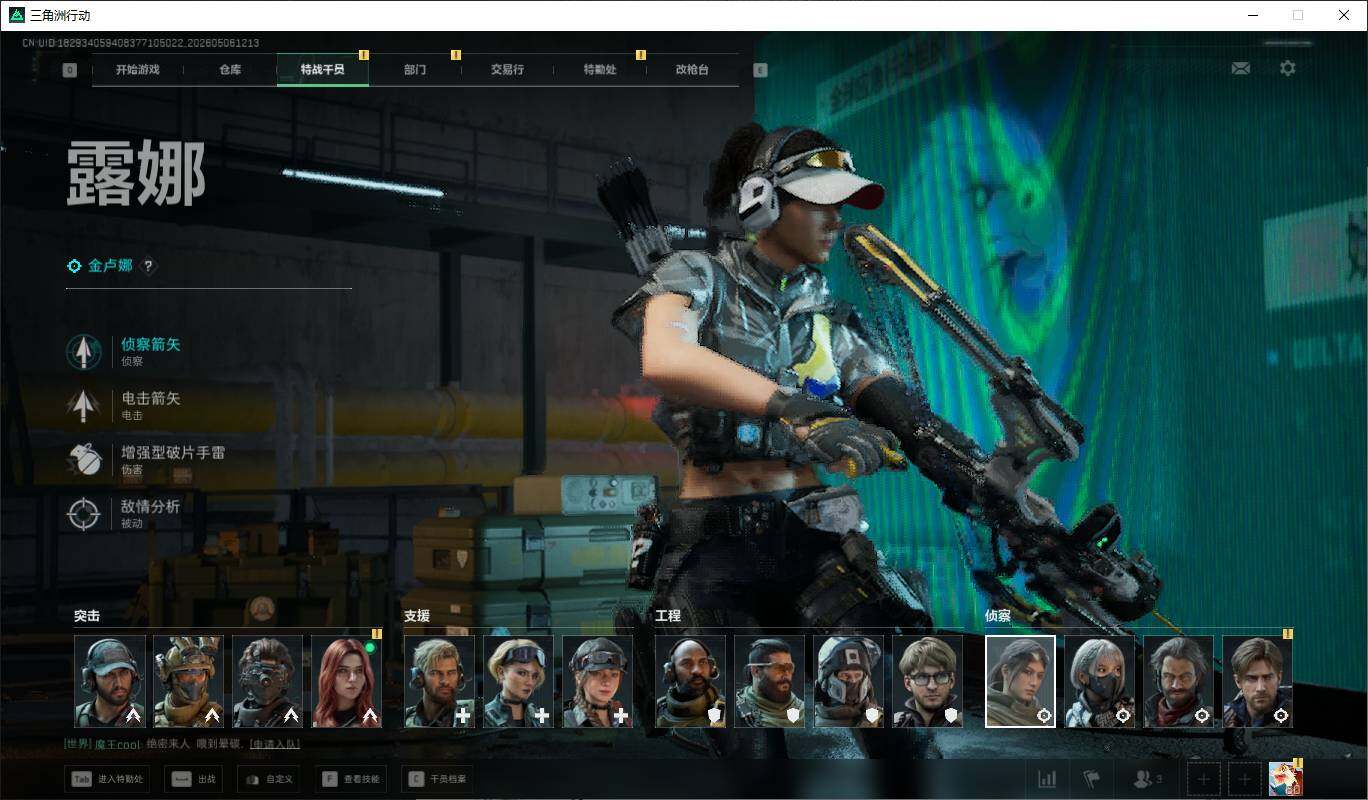Open the friends icon showing 3
Image resolution: width=1368 pixels, height=800 pixels.
1146,779
